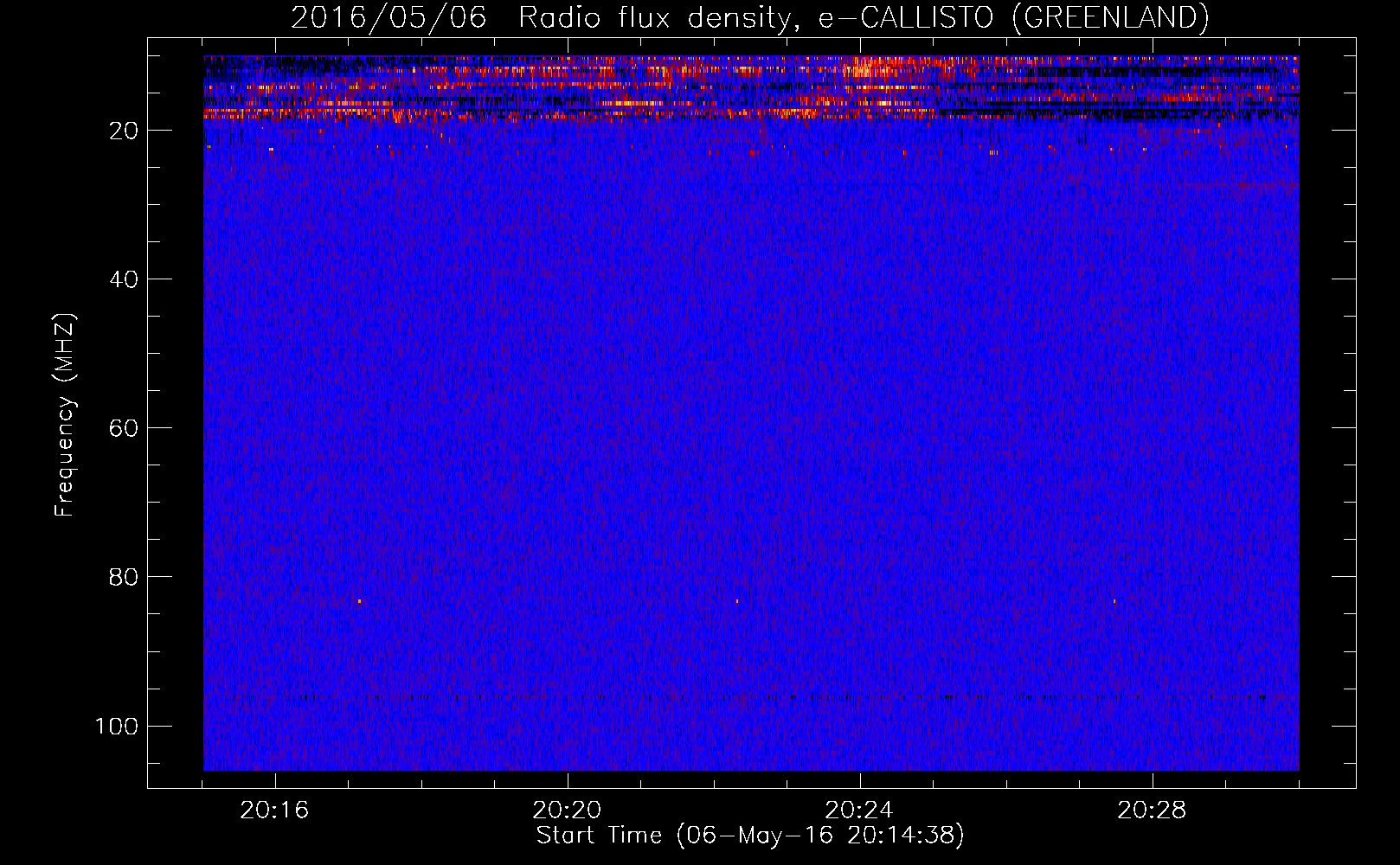The height and width of the screenshot is (865, 1400).
Task: Click the 60 MHz y-axis tick label
Action: 124,428
